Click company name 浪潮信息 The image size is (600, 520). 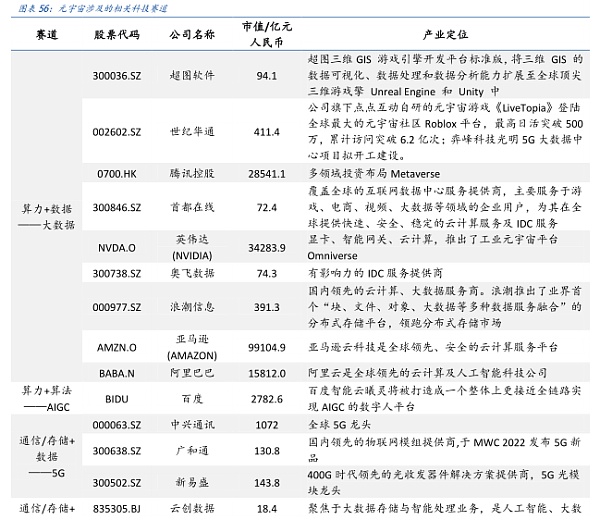click(192, 307)
